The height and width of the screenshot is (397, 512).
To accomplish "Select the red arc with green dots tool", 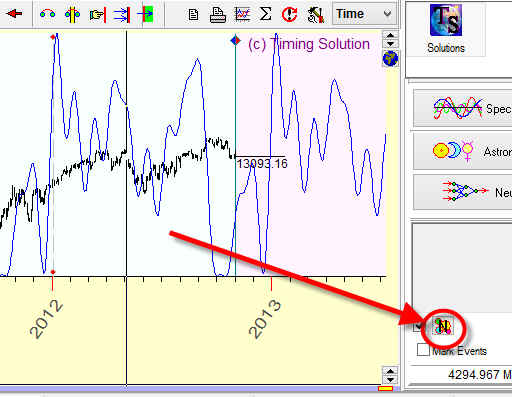I will [47, 14].
